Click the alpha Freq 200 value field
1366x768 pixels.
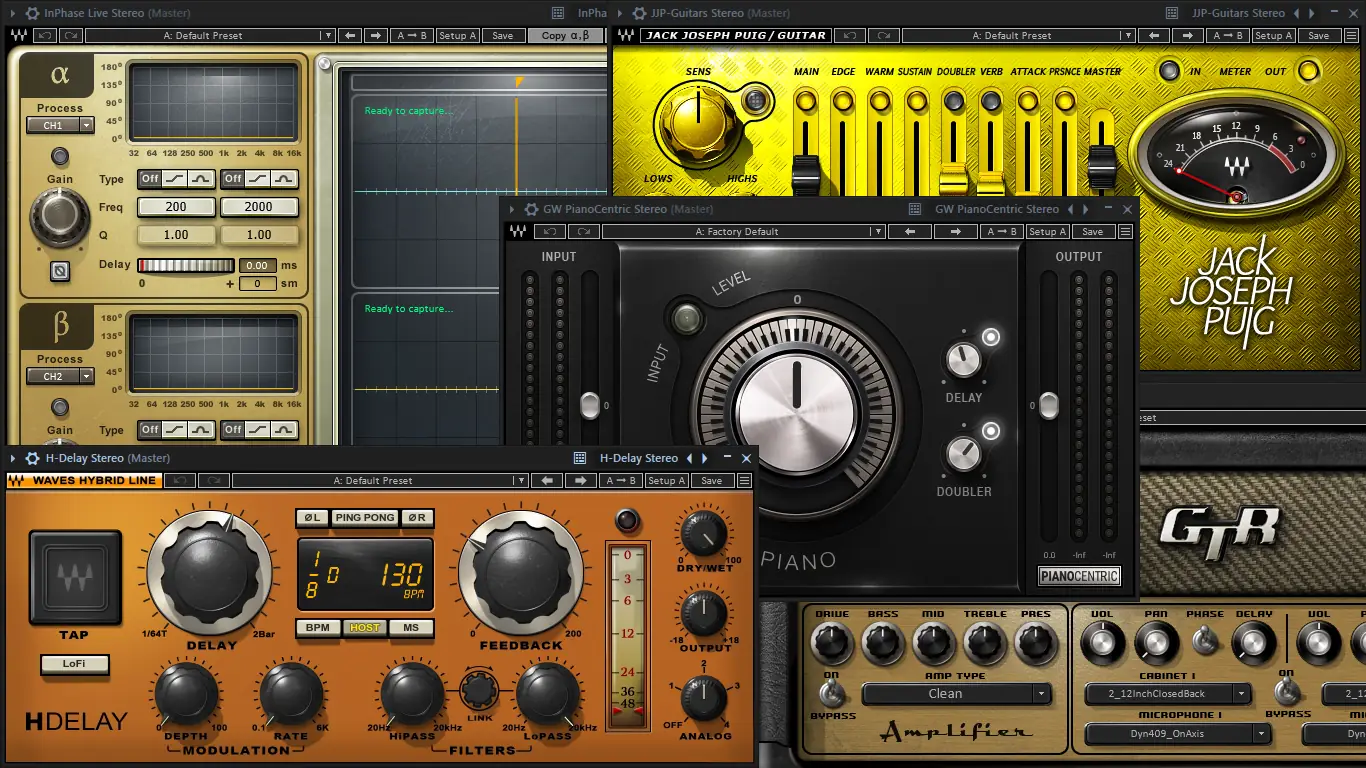[x=176, y=207]
